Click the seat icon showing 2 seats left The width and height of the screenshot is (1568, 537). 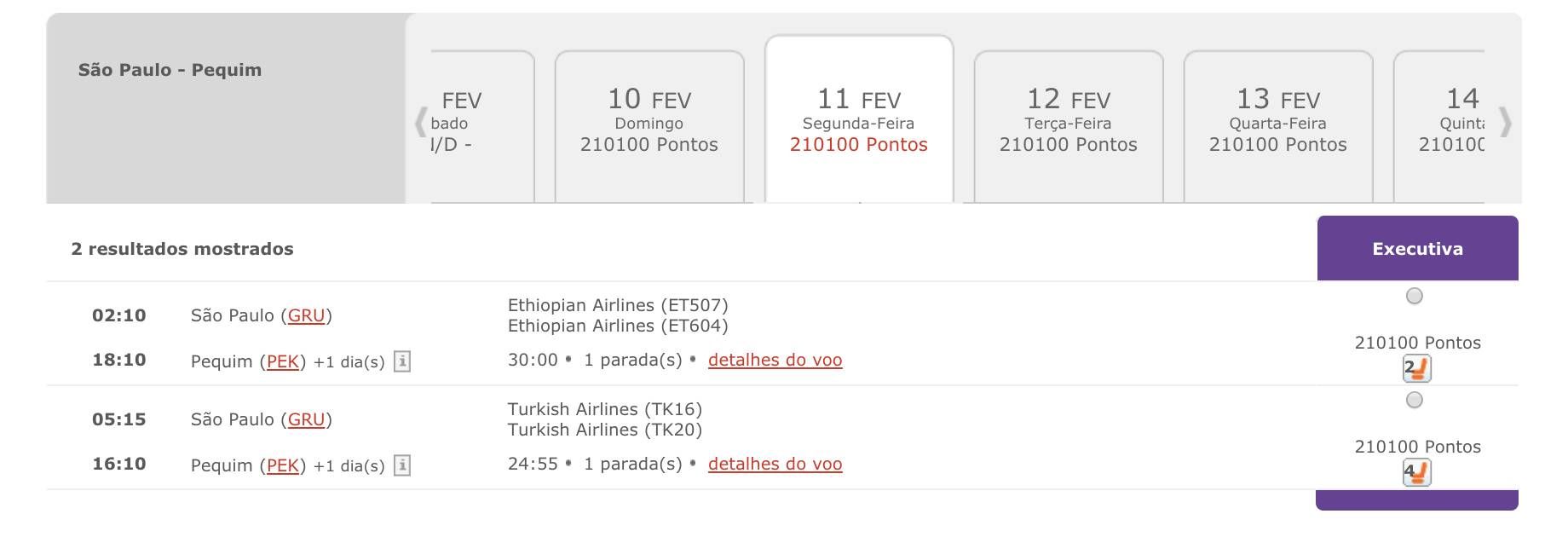click(1416, 368)
